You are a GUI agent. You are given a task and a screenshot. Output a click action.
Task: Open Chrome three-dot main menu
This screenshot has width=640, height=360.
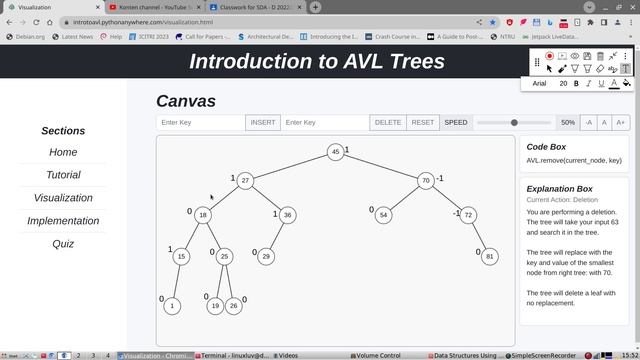click(631, 22)
